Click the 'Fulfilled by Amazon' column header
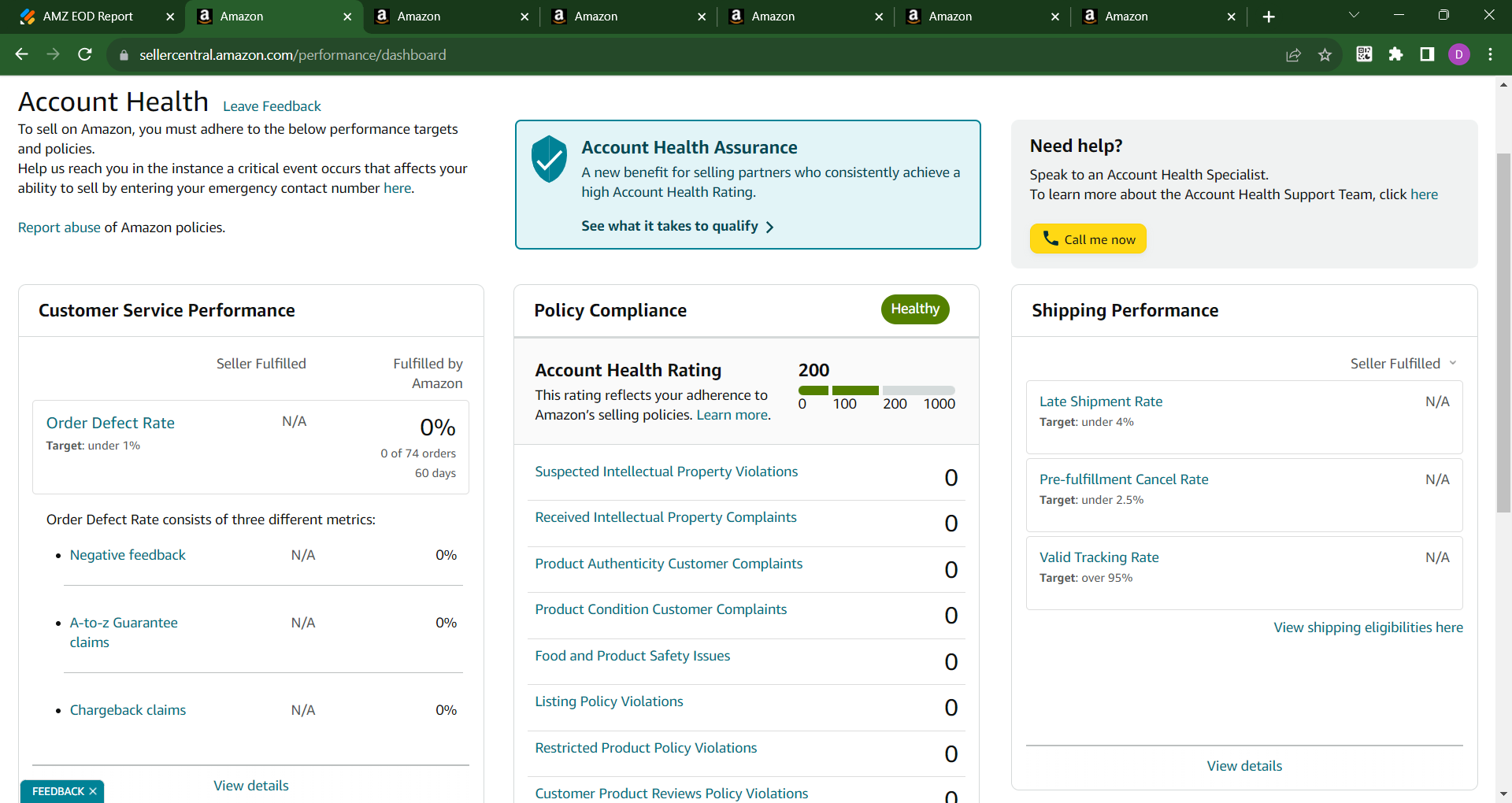Screen dimensions: 1512x803 pyautogui.click(x=428, y=373)
